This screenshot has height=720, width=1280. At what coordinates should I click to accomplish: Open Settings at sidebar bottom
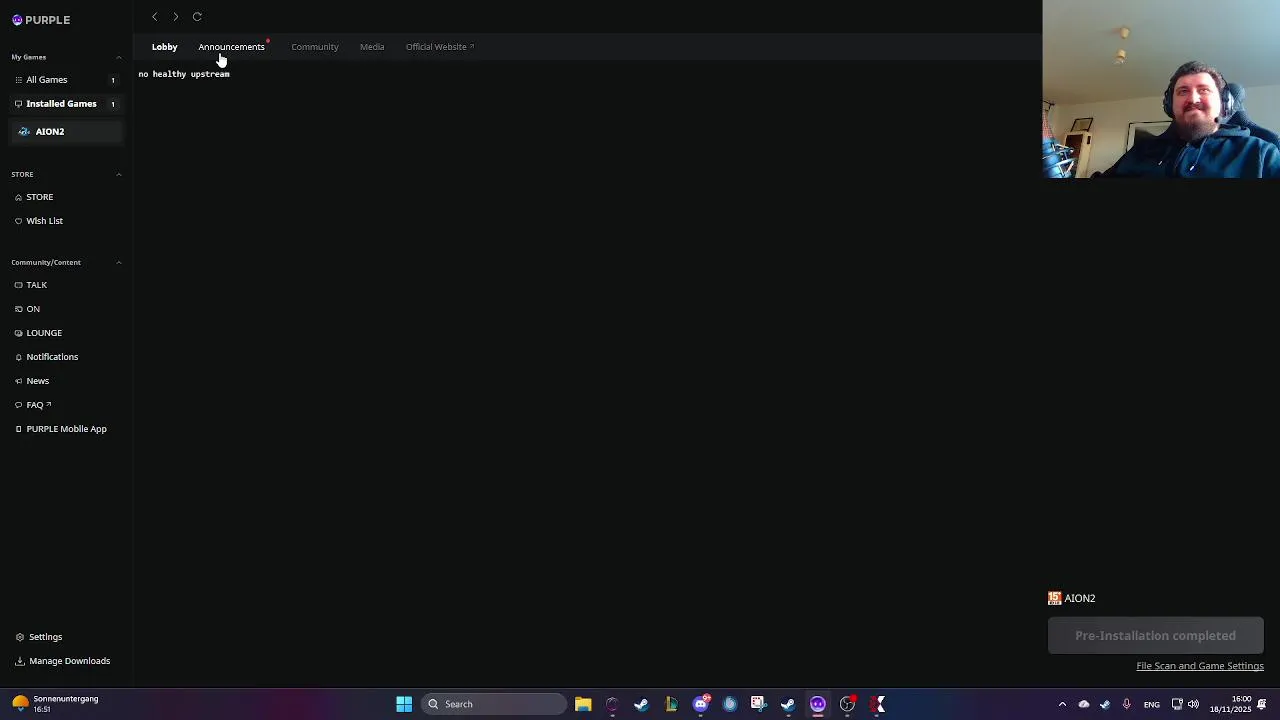[x=40, y=637]
